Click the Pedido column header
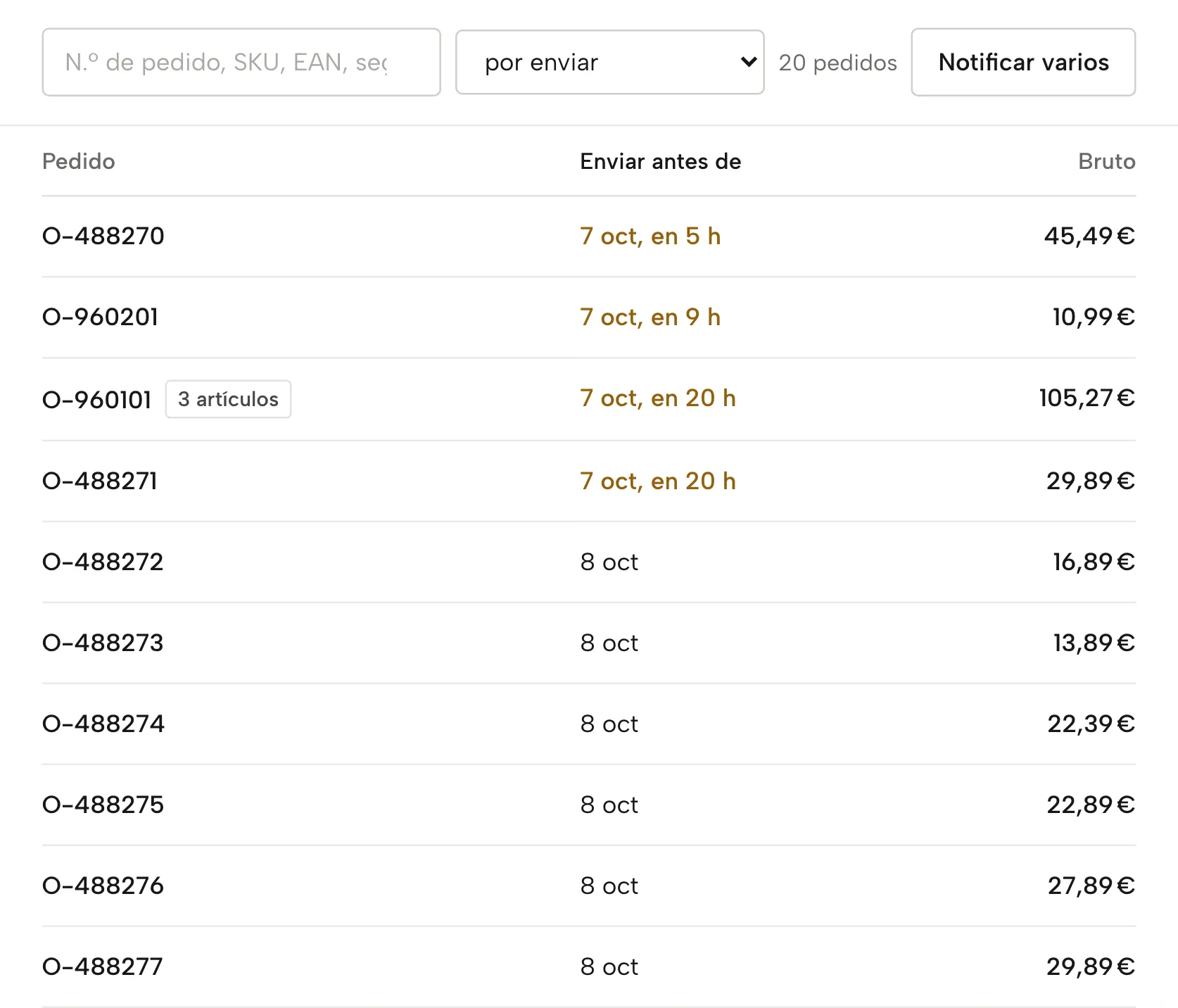The width and height of the screenshot is (1178, 1008). (79, 161)
